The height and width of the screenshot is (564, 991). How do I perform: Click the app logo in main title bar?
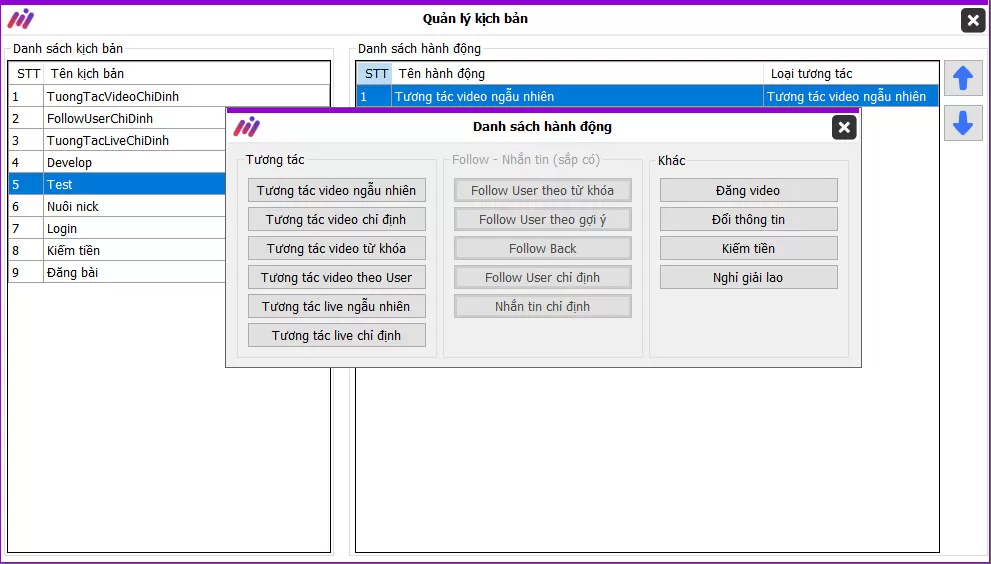point(21,19)
